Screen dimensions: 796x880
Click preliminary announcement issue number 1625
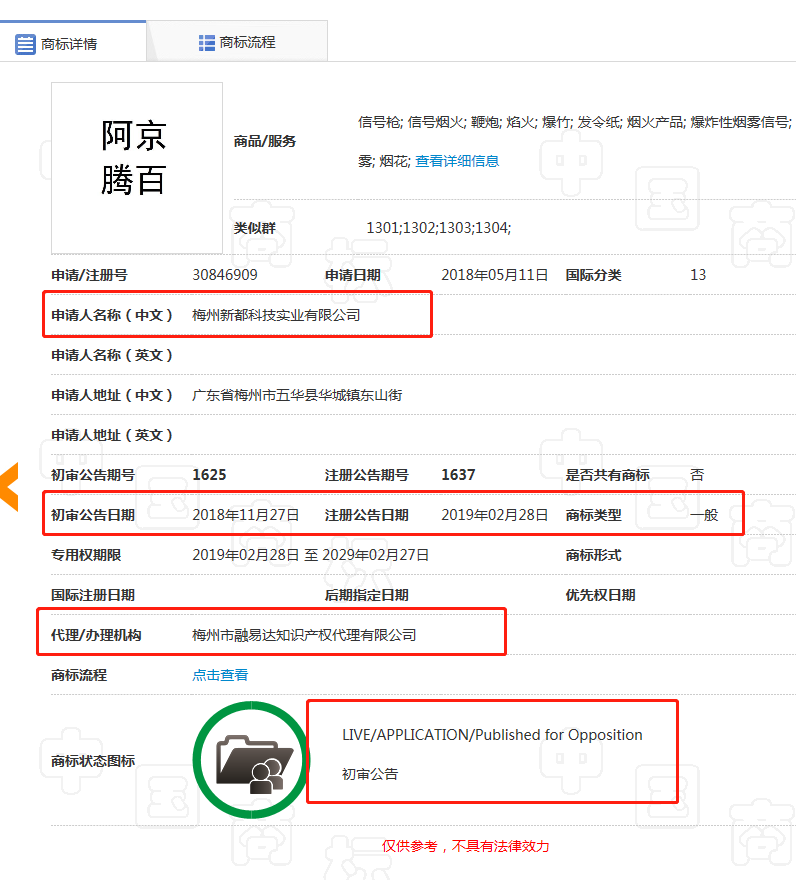point(209,475)
